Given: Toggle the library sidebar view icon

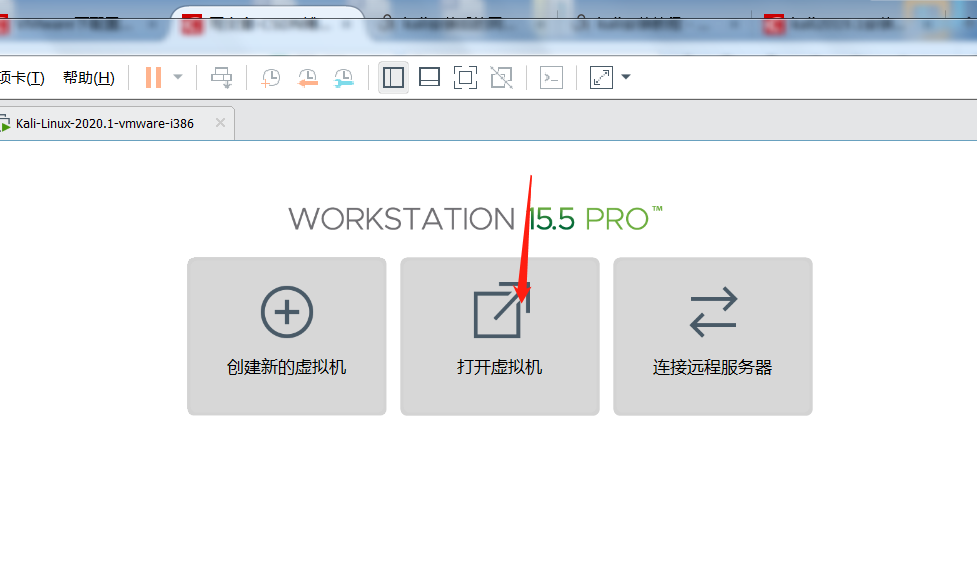Looking at the screenshot, I should click(x=393, y=78).
